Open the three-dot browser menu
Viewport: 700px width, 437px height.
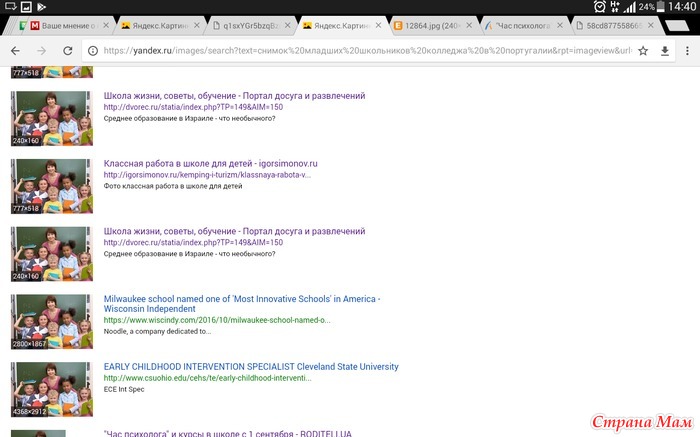click(687, 51)
